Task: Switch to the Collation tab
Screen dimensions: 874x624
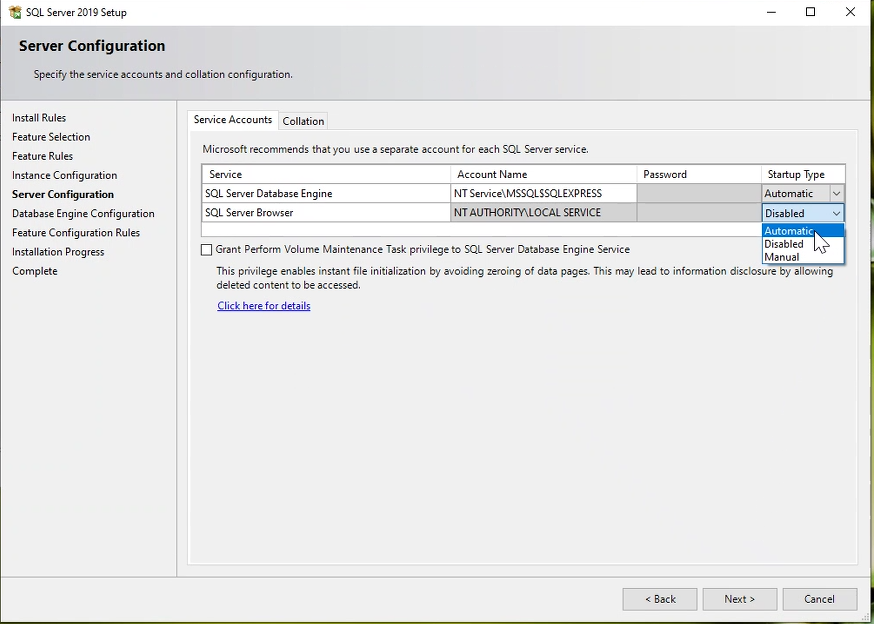Action: pyautogui.click(x=303, y=121)
